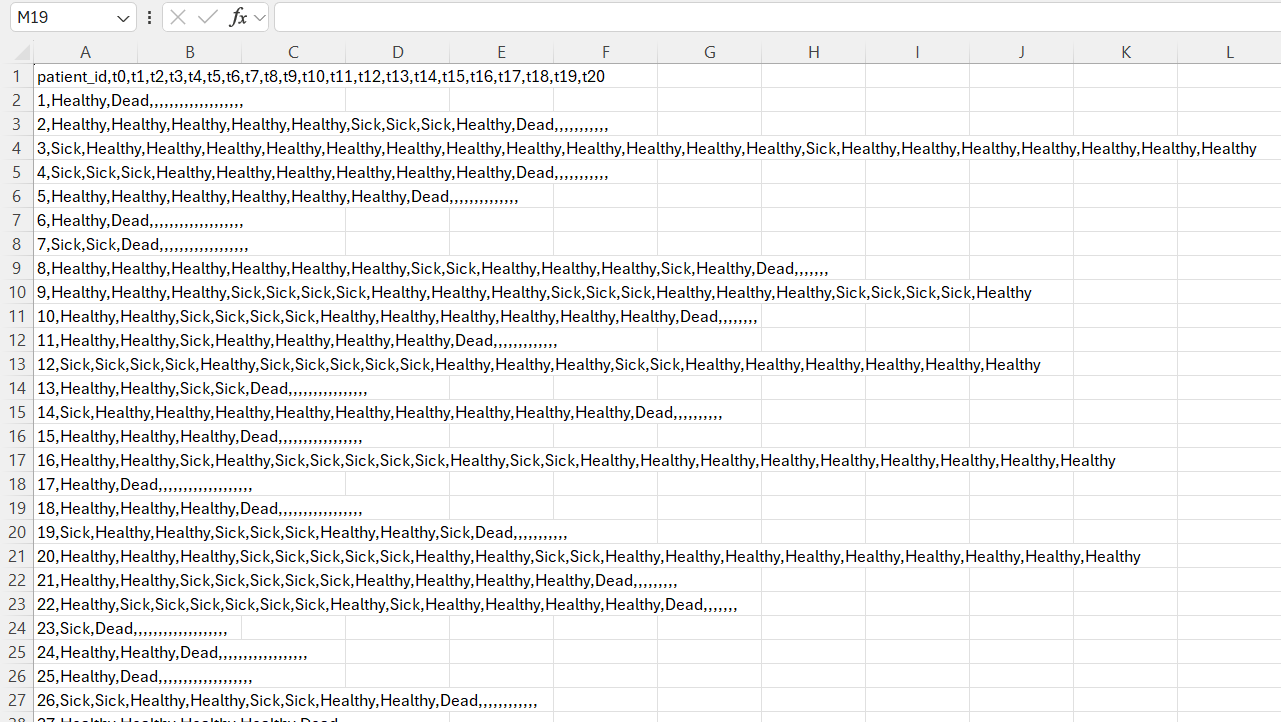Click the cell text "7,Sick,Sick,Dead"
1281x722 pixels.
(98, 244)
